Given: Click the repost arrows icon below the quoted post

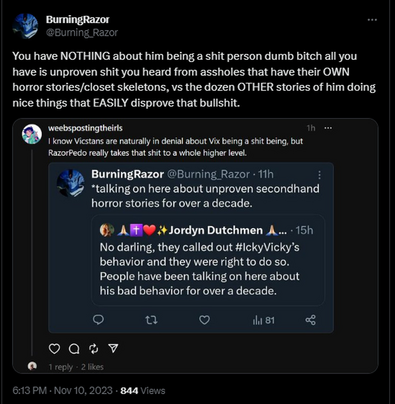Looking at the screenshot, I should coord(94,349).
